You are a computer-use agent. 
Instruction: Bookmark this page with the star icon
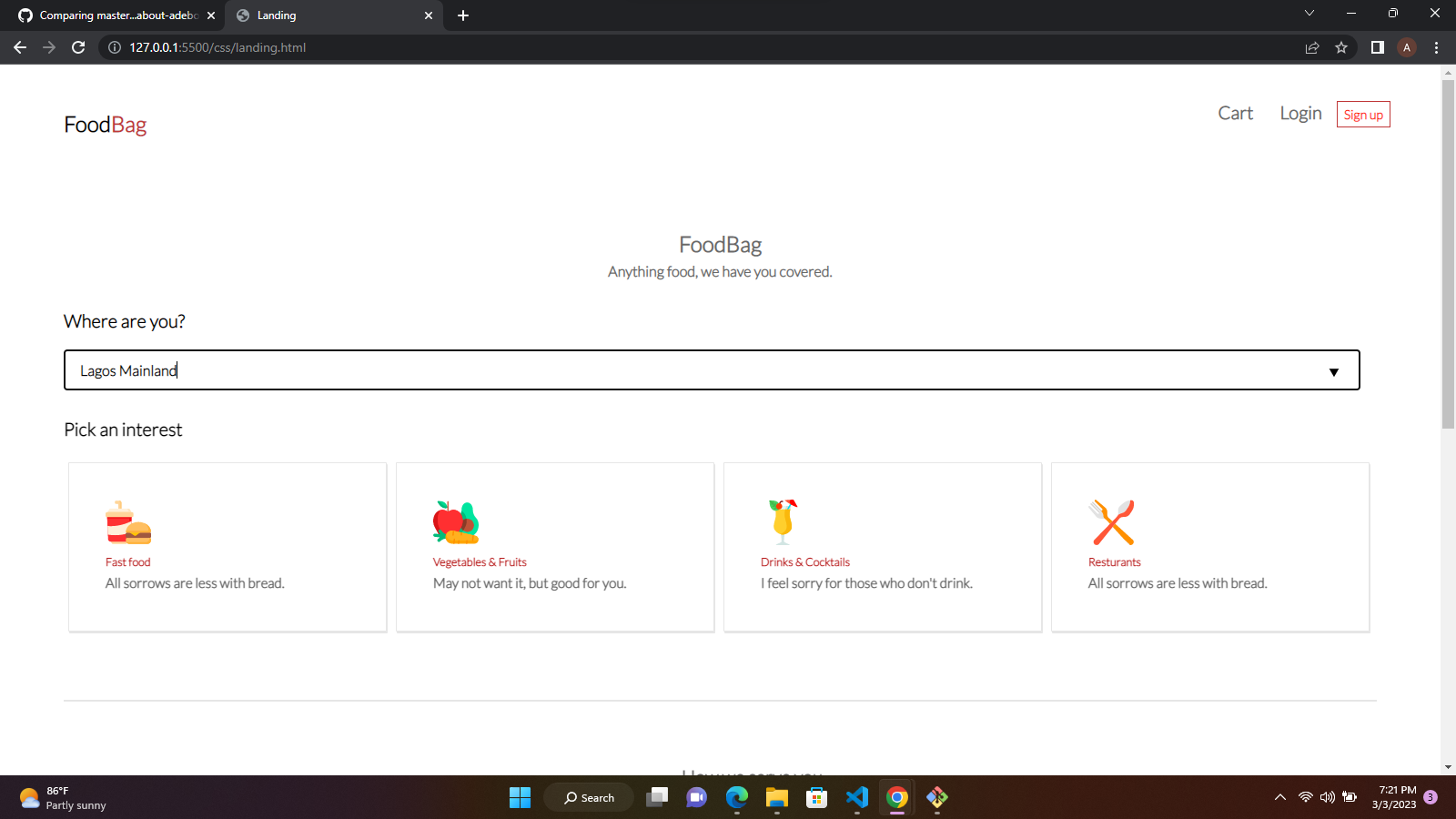click(1341, 47)
